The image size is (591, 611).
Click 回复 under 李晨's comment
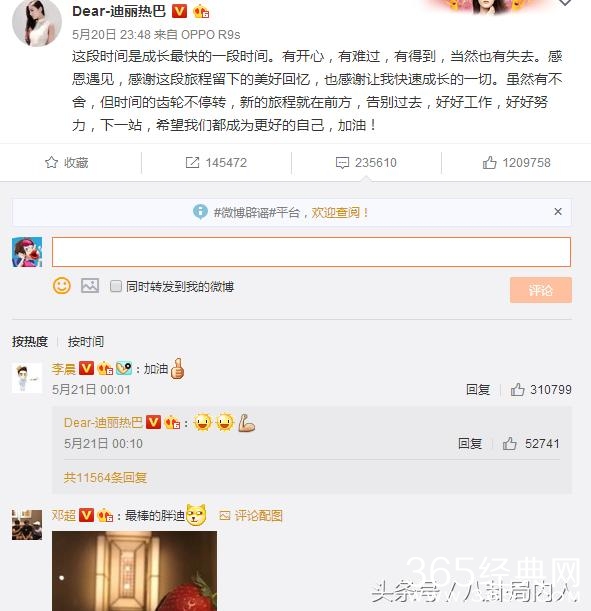click(478, 389)
